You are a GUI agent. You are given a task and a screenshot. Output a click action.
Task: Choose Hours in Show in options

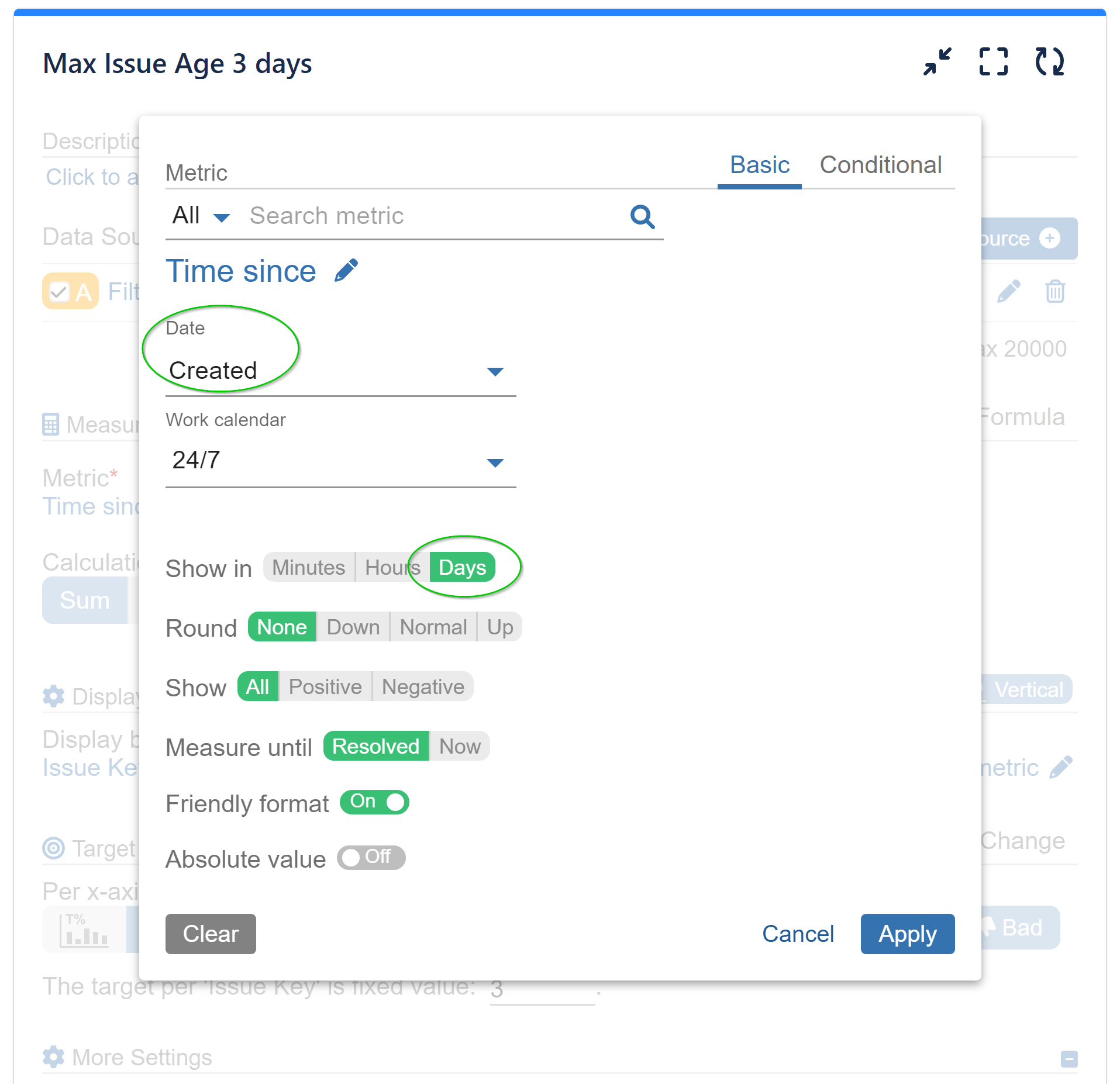coord(391,568)
